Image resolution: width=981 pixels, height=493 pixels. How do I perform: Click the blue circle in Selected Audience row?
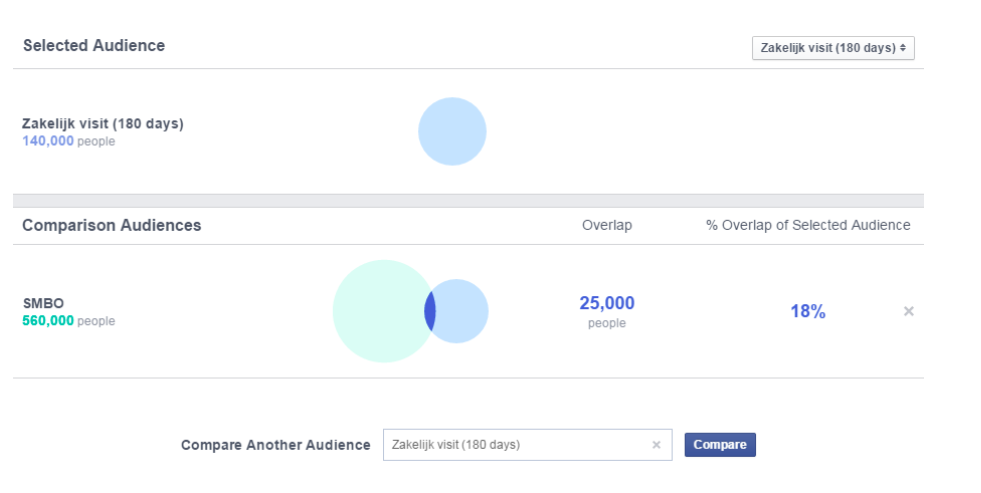pos(452,131)
